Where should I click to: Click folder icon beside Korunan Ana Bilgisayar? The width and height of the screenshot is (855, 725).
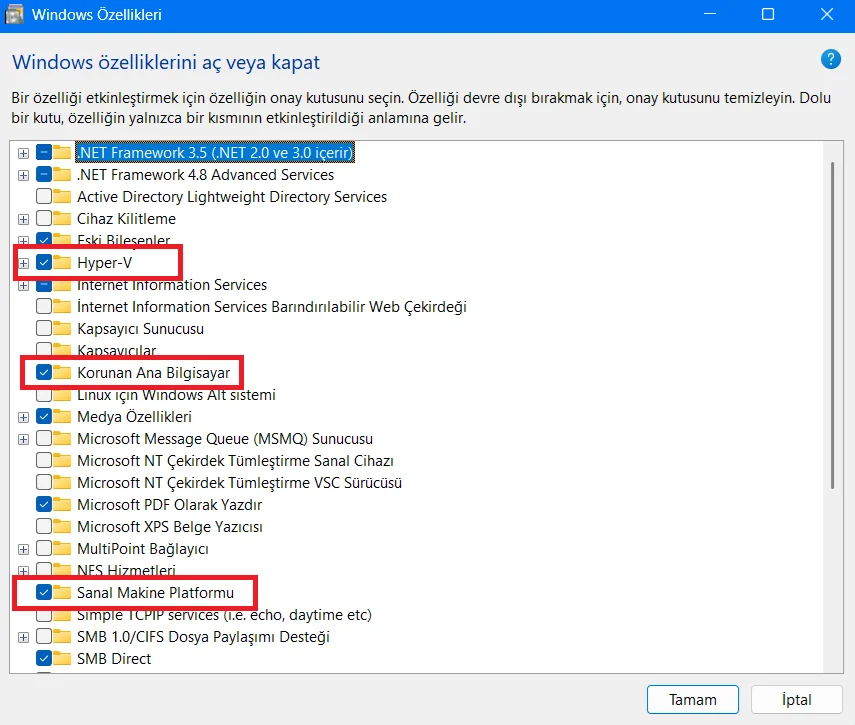pos(62,373)
